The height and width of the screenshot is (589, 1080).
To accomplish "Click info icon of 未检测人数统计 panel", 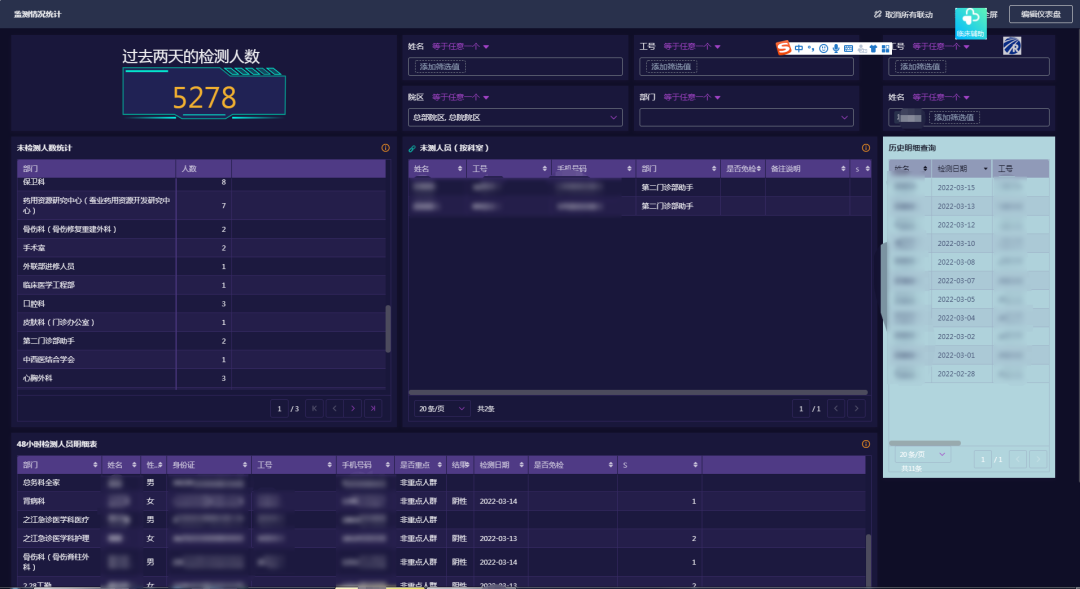I will pyautogui.click(x=385, y=148).
